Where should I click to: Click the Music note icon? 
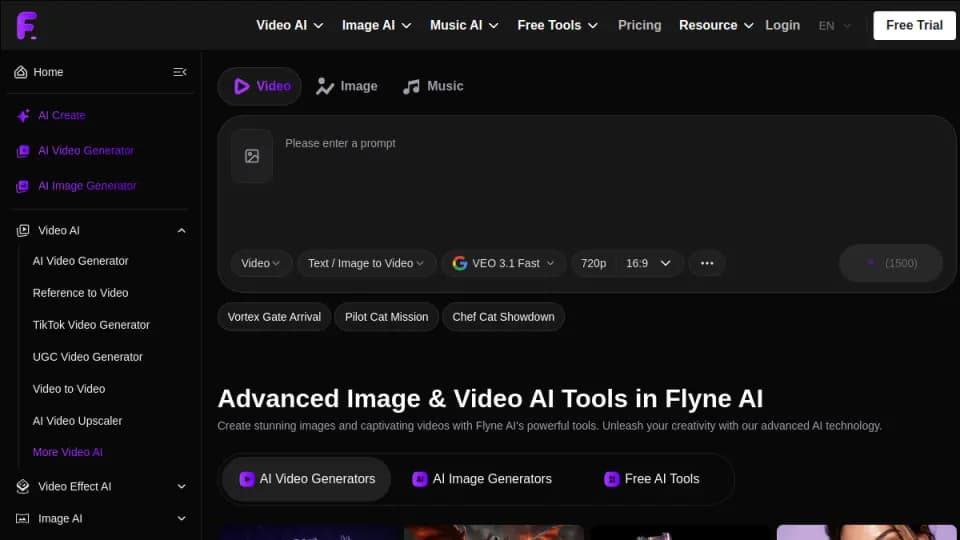point(411,86)
